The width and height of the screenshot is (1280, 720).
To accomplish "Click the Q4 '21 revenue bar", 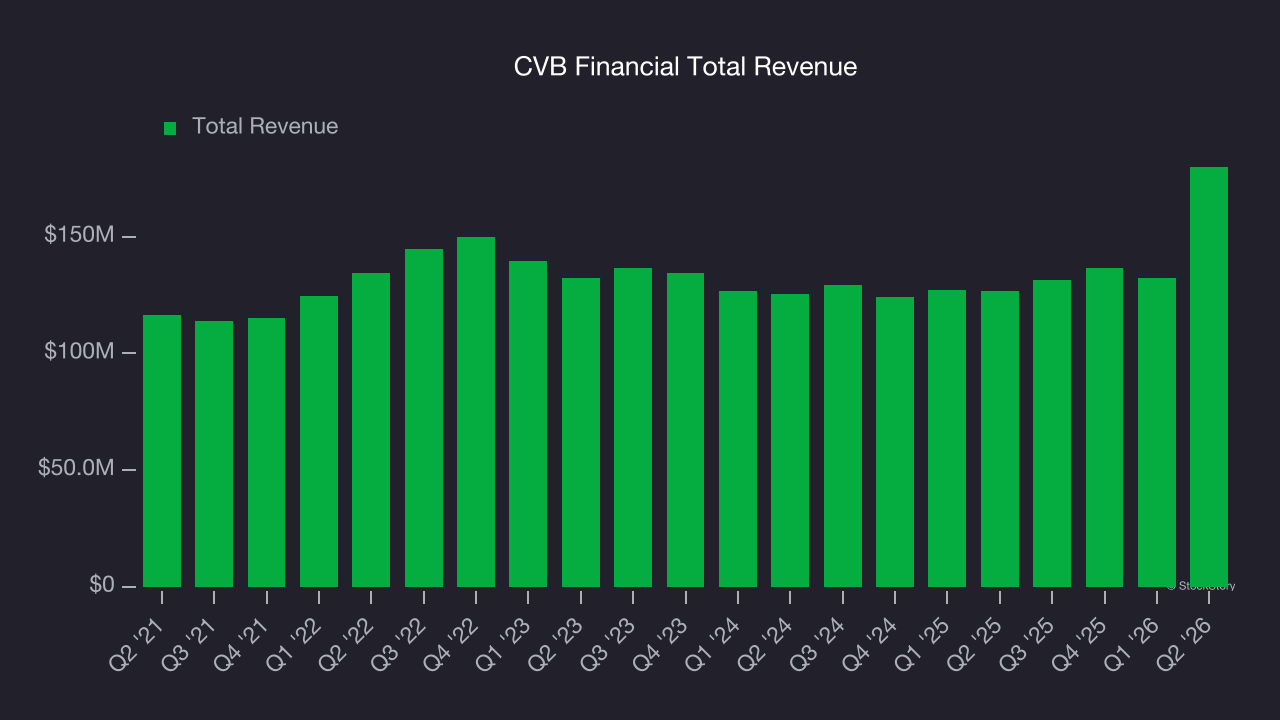I will pyautogui.click(x=267, y=452).
